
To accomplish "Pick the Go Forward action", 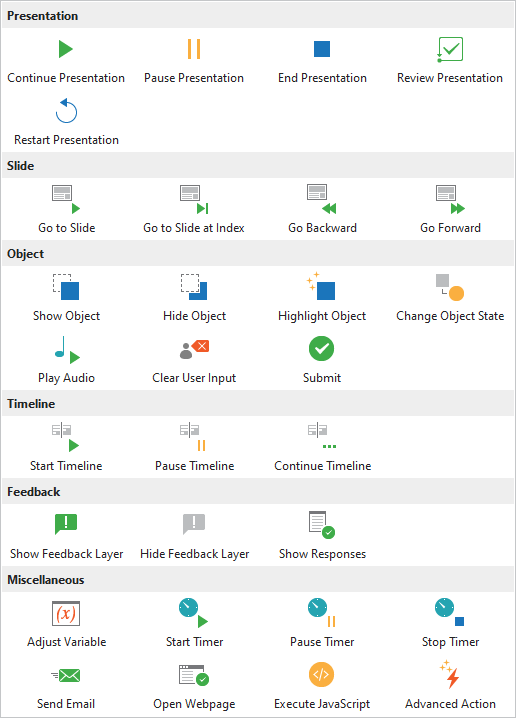I will pyautogui.click(x=450, y=210).
